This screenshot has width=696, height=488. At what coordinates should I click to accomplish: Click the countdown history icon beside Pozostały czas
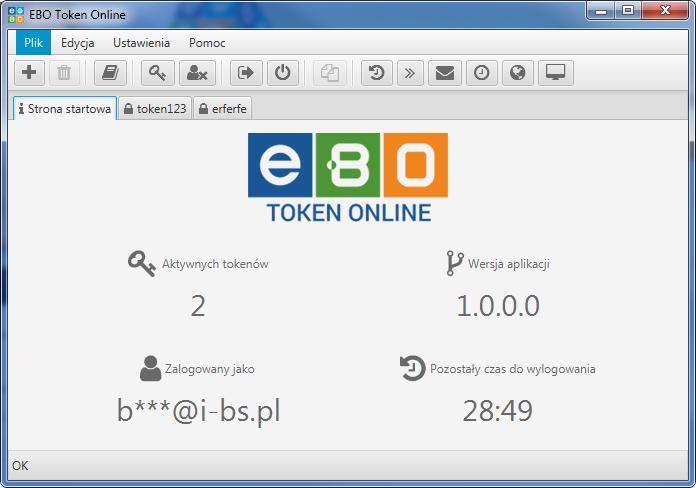(x=412, y=368)
